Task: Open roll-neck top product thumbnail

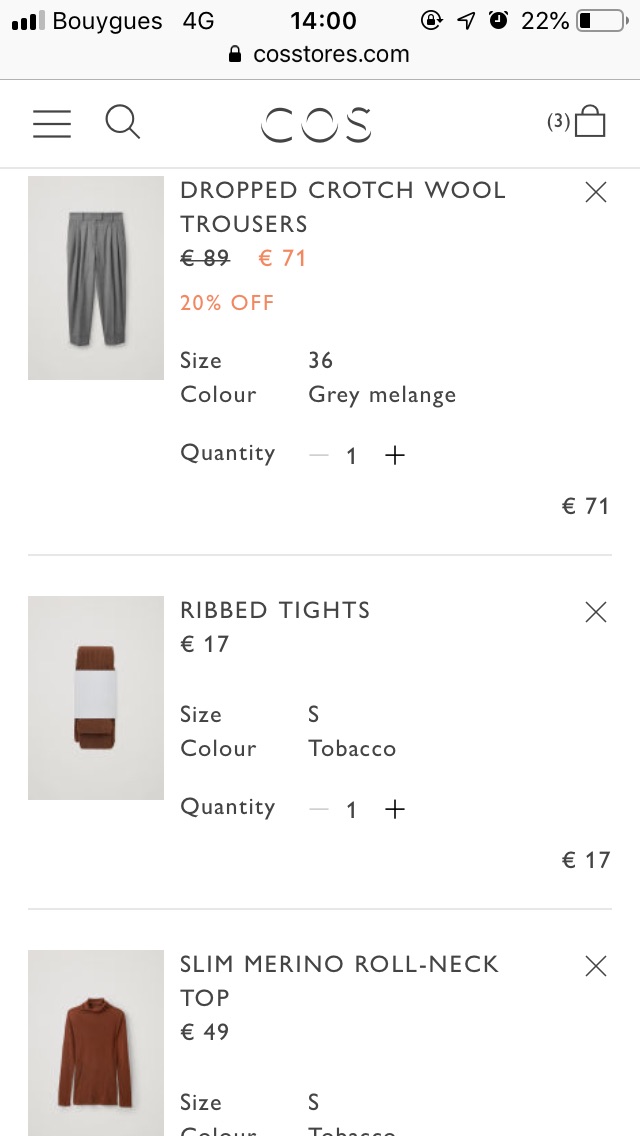Action: pyautogui.click(x=96, y=1043)
